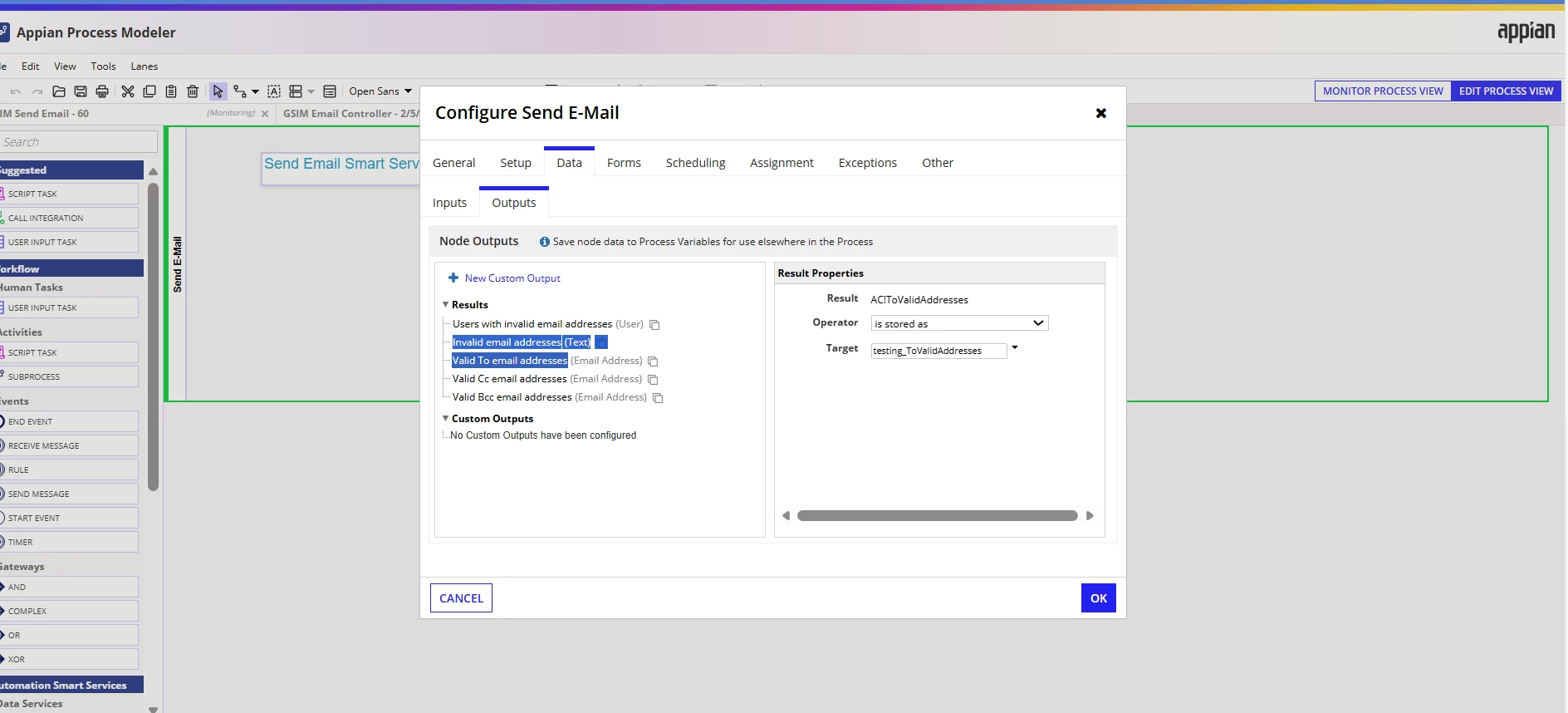Open the View menu
1568x713 pixels.
point(65,66)
